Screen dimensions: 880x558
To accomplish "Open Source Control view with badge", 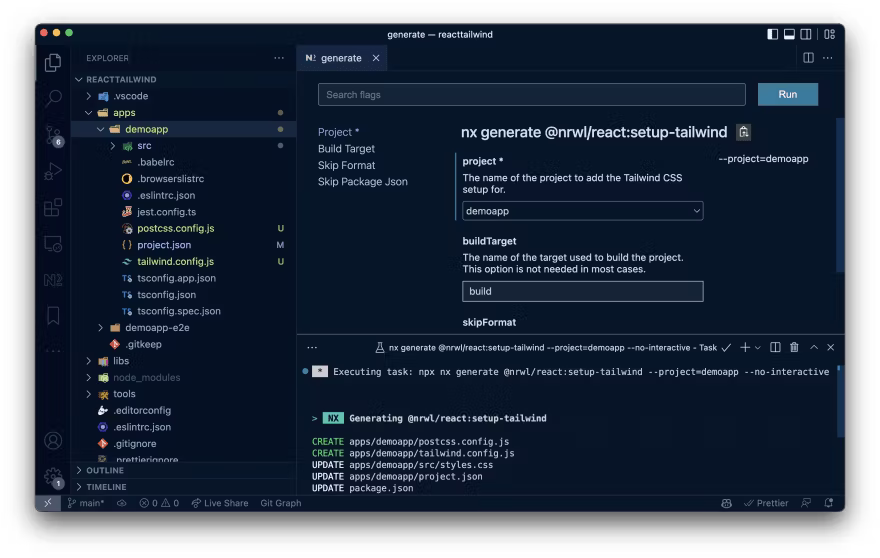I will [54, 135].
